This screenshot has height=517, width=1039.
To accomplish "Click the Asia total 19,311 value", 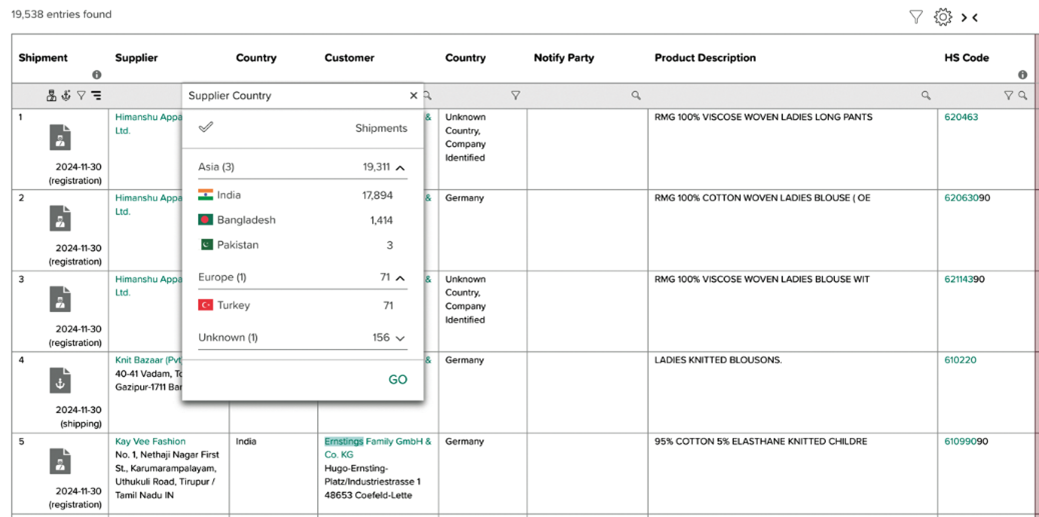I will [376, 168].
